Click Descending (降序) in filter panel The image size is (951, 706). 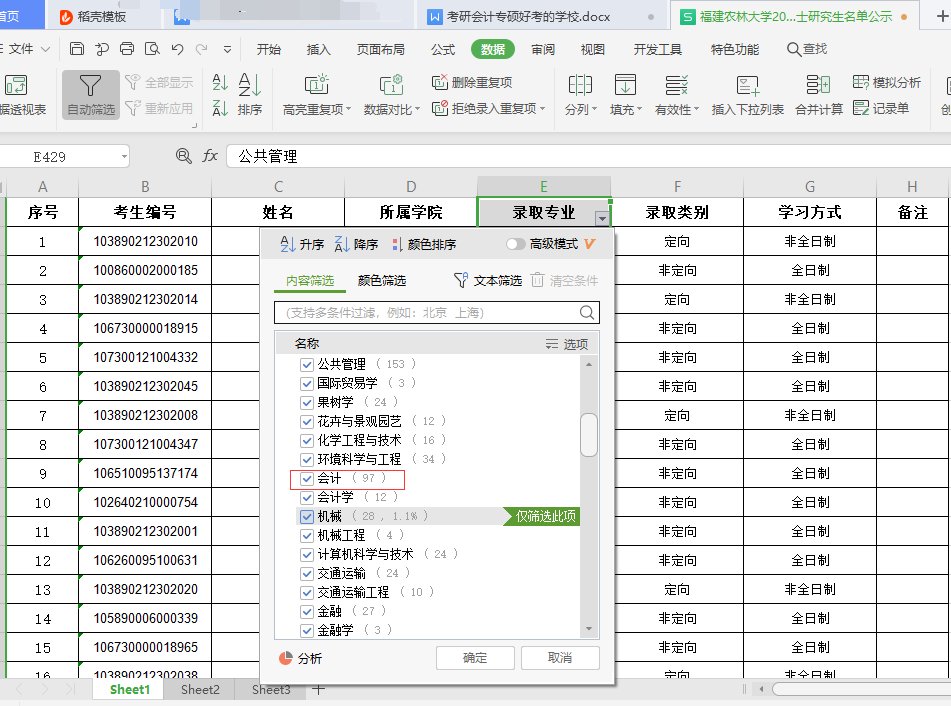click(356, 244)
